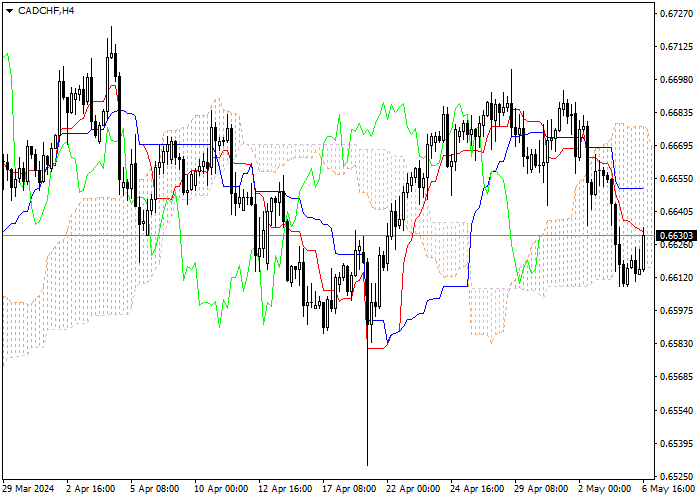Select the current price label 0.66303
The width and height of the screenshot is (700, 500).
coord(676,235)
